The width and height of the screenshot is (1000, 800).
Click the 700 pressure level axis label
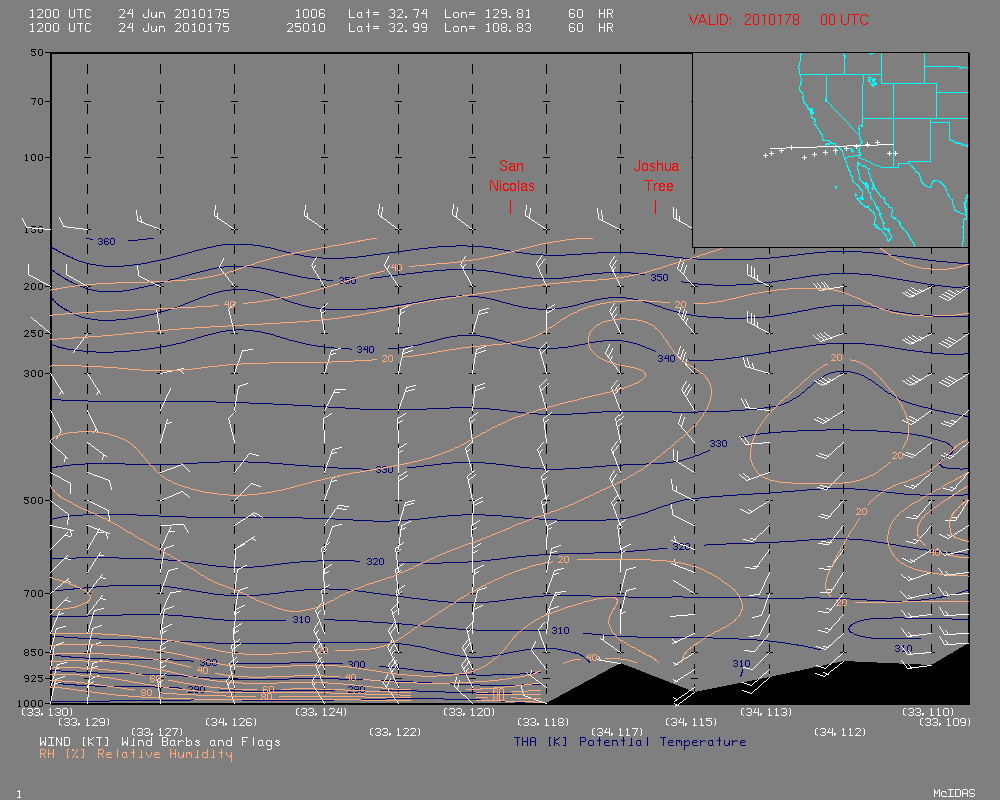pos(33,593)
